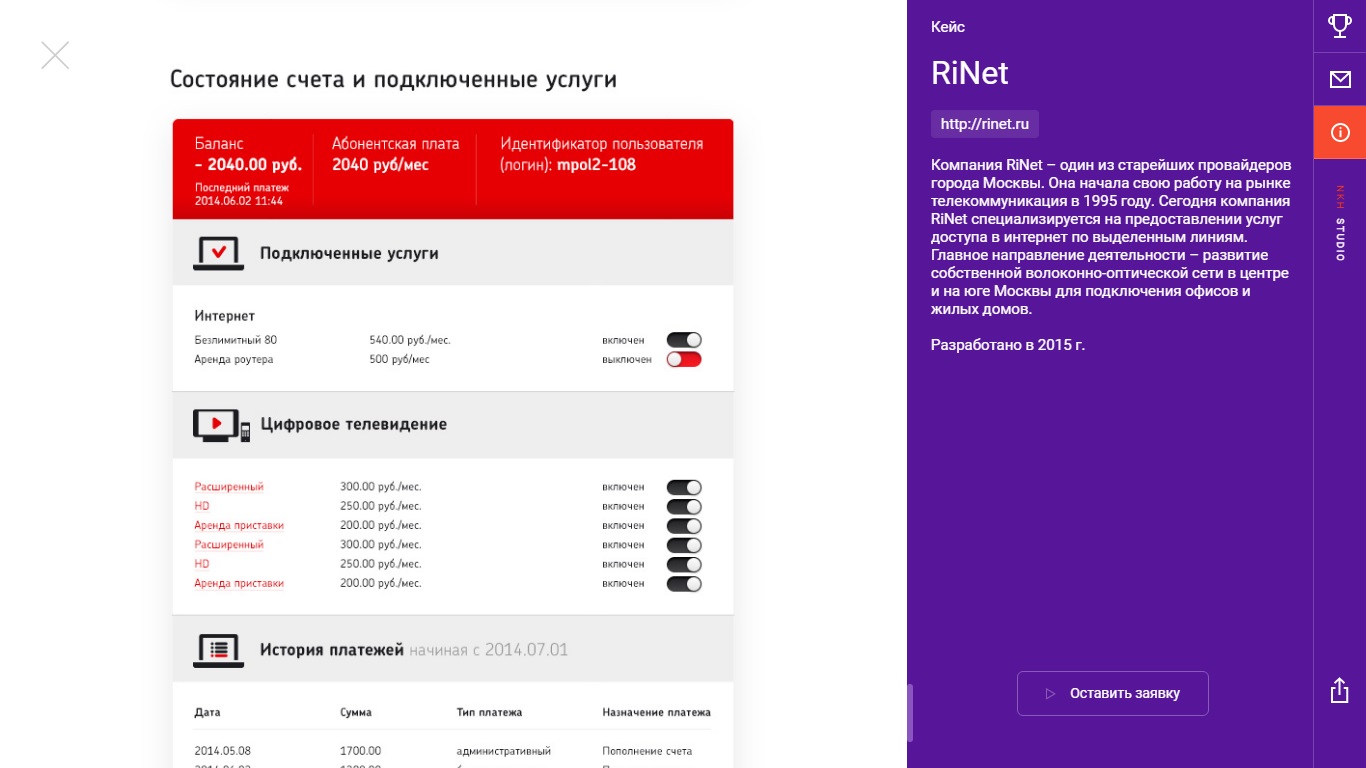Open the trophy awards icon
Image resolution: width=1366 pixels, height=768 pixels.
1340,26
